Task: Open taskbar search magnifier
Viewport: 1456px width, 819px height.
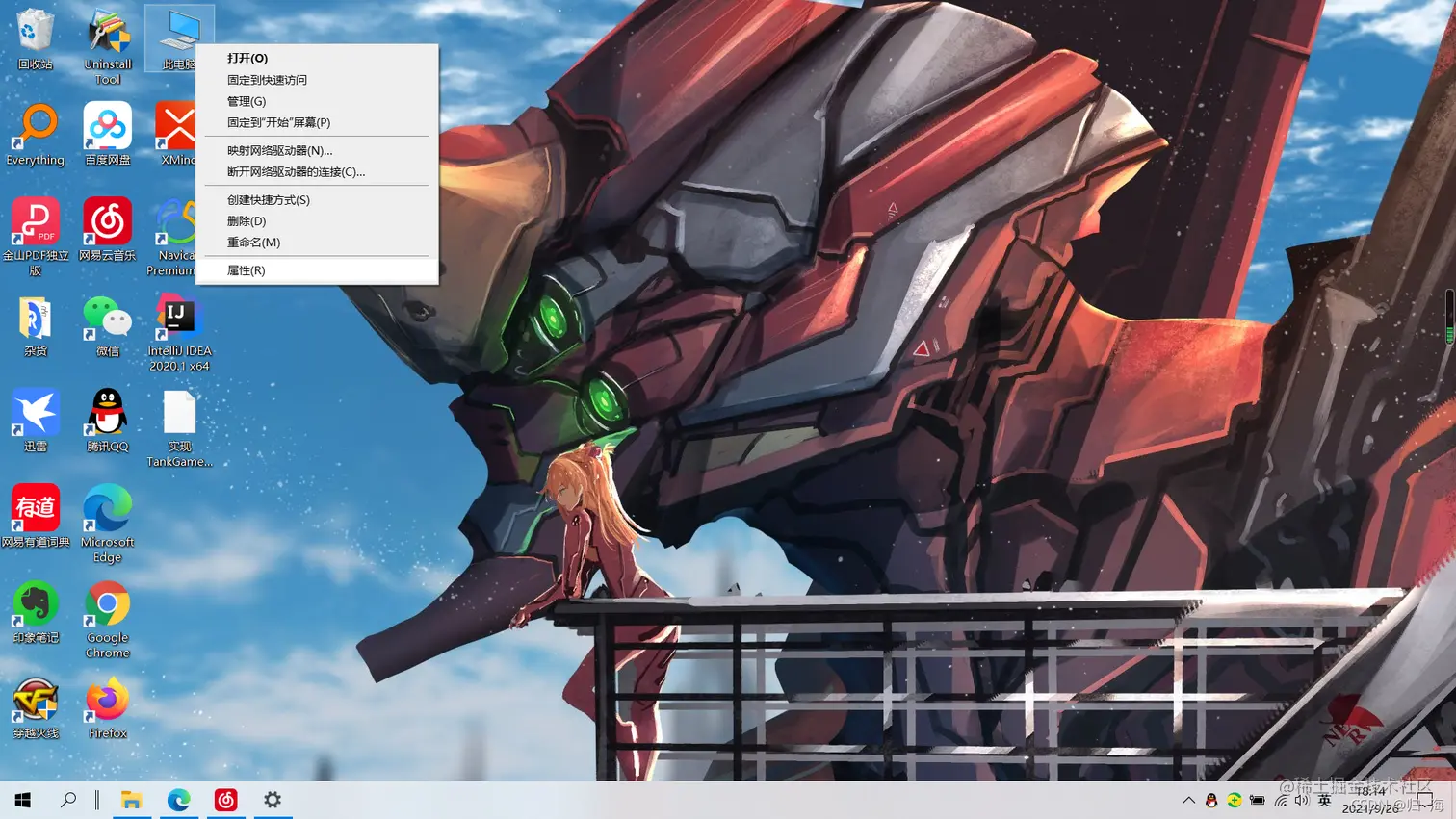Action: 68,800
